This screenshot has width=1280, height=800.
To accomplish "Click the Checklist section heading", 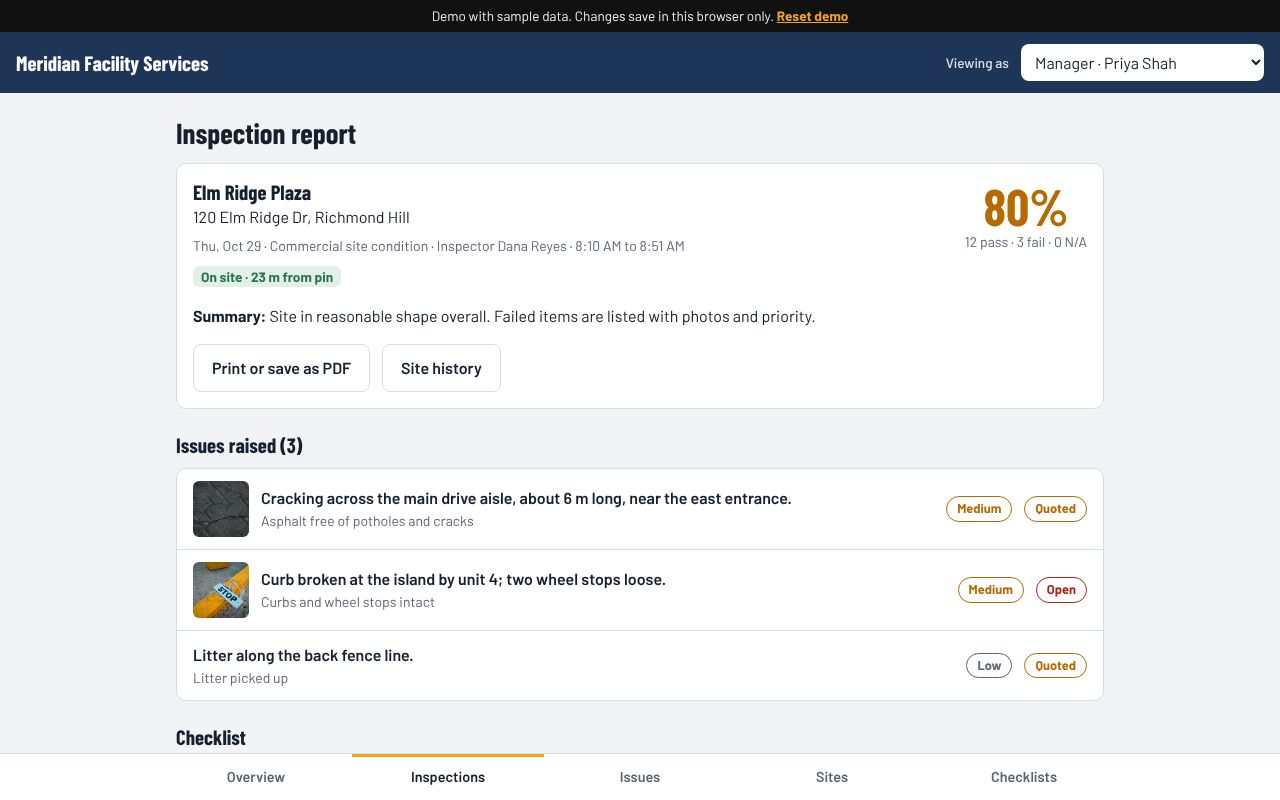I will coord(211,738).
